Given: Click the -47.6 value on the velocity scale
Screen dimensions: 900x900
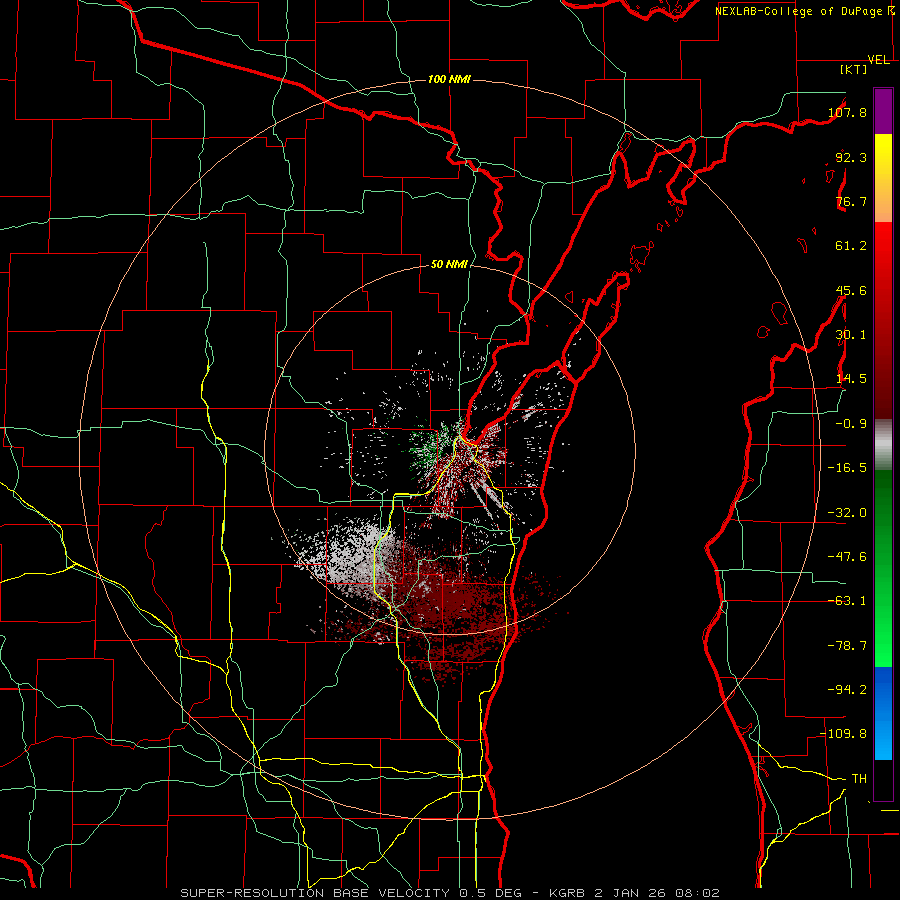Looking at the screenshot, I should pos(847,557).
